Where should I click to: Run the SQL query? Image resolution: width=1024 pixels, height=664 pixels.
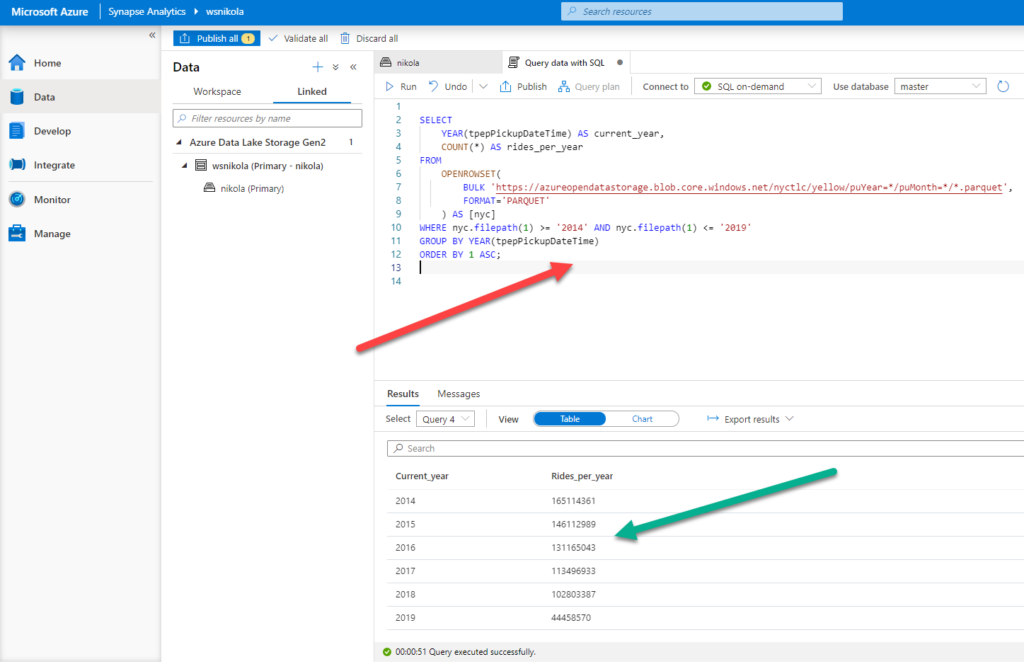click(401, 86)
